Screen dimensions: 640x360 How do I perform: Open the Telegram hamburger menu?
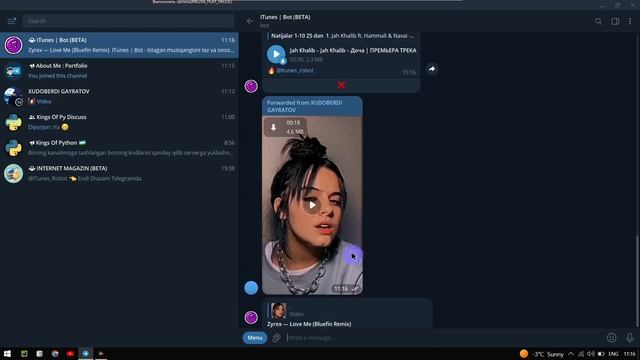click(11, 20)
